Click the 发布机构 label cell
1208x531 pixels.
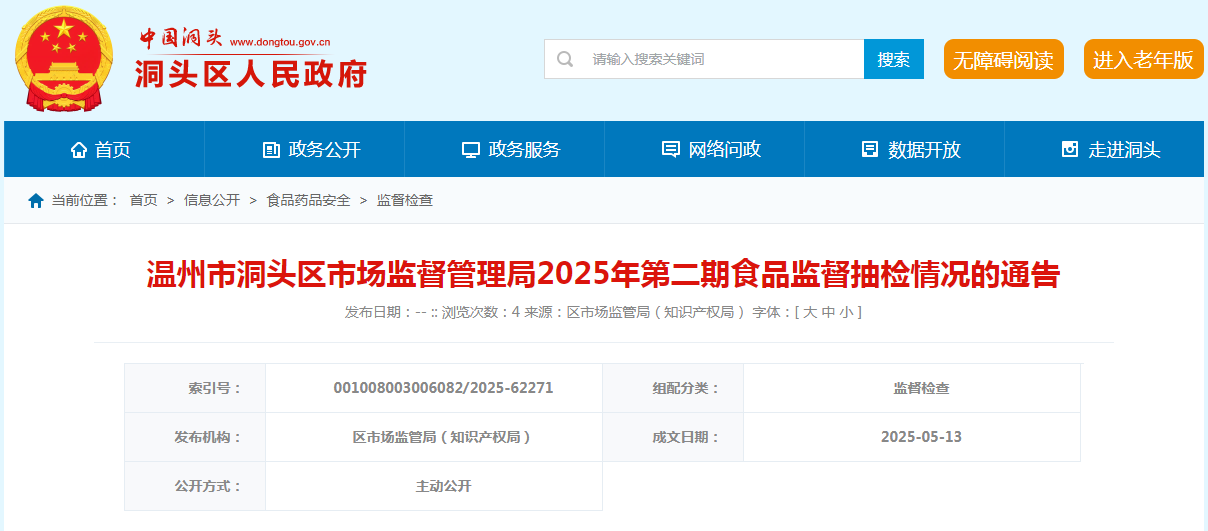click(195, 437)
